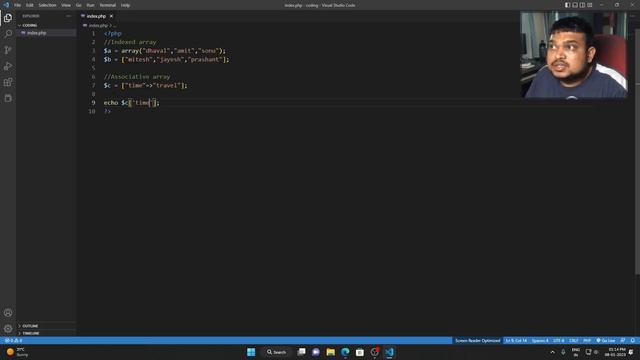Click the Ln 9, Col 14 cursor position
Screen dimensions: 640x360
(x=516, y=340)
